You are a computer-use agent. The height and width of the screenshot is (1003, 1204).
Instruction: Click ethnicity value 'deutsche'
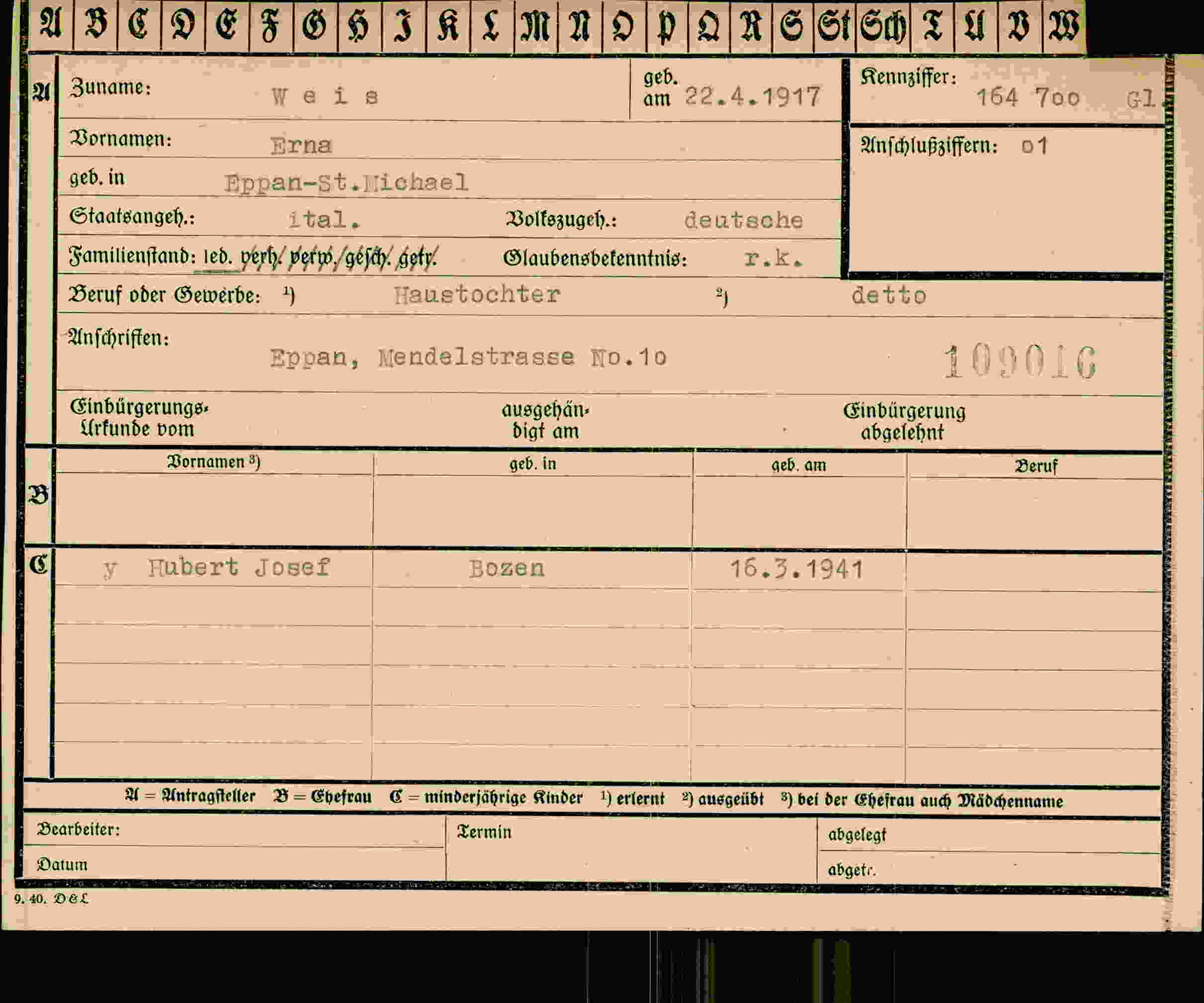click(x=744, y=220)
